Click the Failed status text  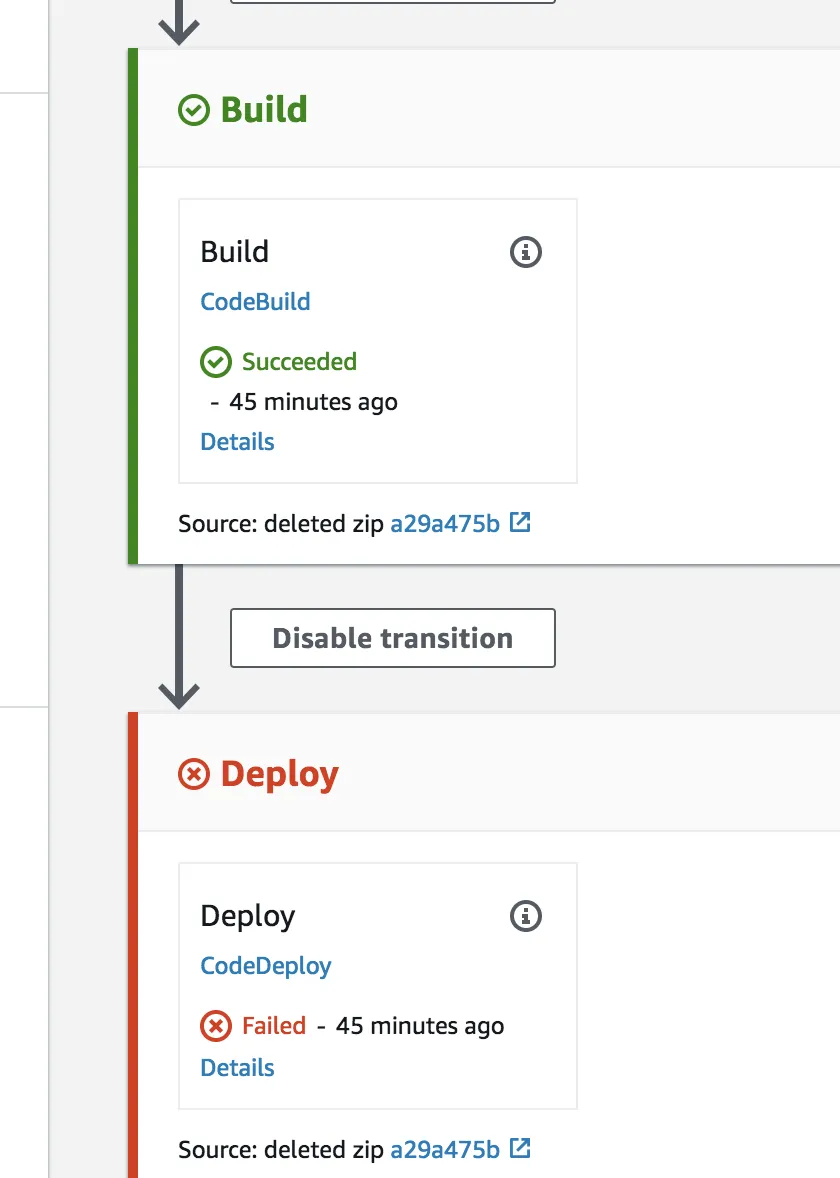tap(274, 1026)
